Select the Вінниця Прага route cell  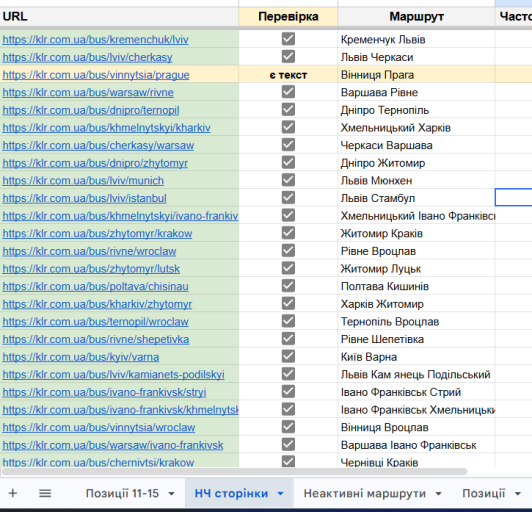[416, 74]
